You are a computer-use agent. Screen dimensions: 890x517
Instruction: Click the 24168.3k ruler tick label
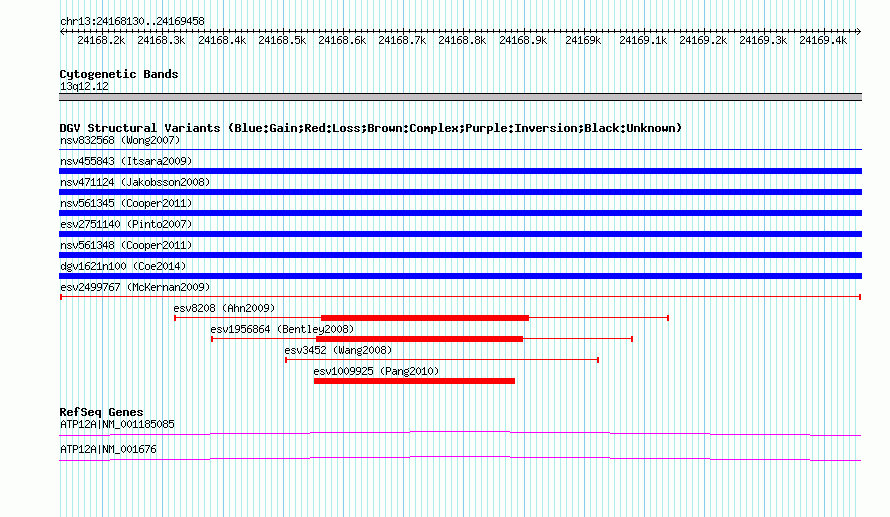click(x=161, y=40)
